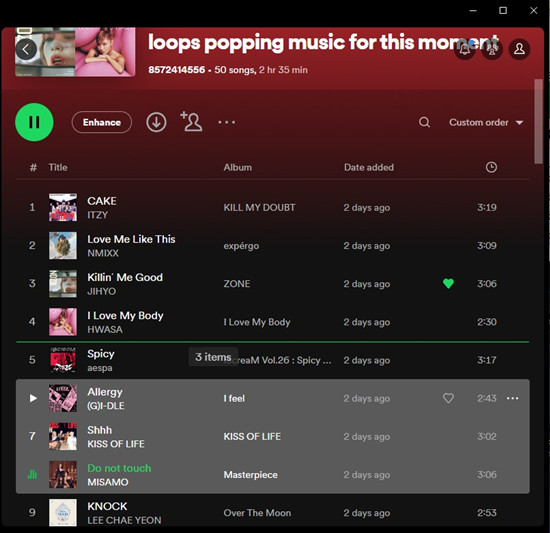The height and width of the screenshot is (533, 550).
Task: Search within the playlist
Action: (424, 122)
